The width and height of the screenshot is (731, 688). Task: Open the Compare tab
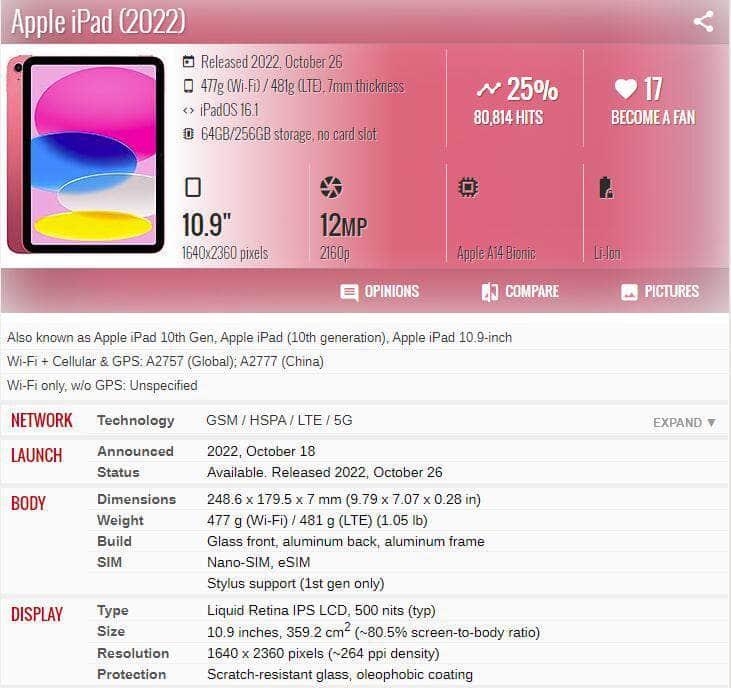519,292
